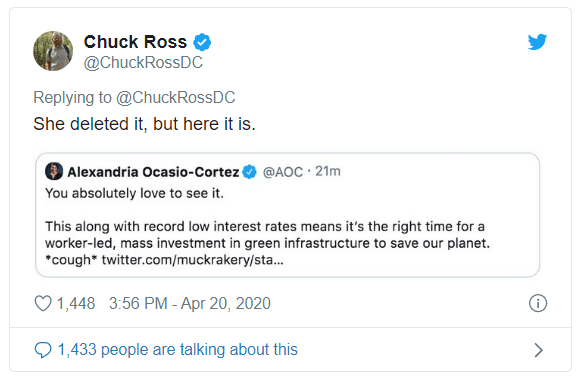
Task: Open the Chuck Ross display name
Action: [x=135, y=42]
